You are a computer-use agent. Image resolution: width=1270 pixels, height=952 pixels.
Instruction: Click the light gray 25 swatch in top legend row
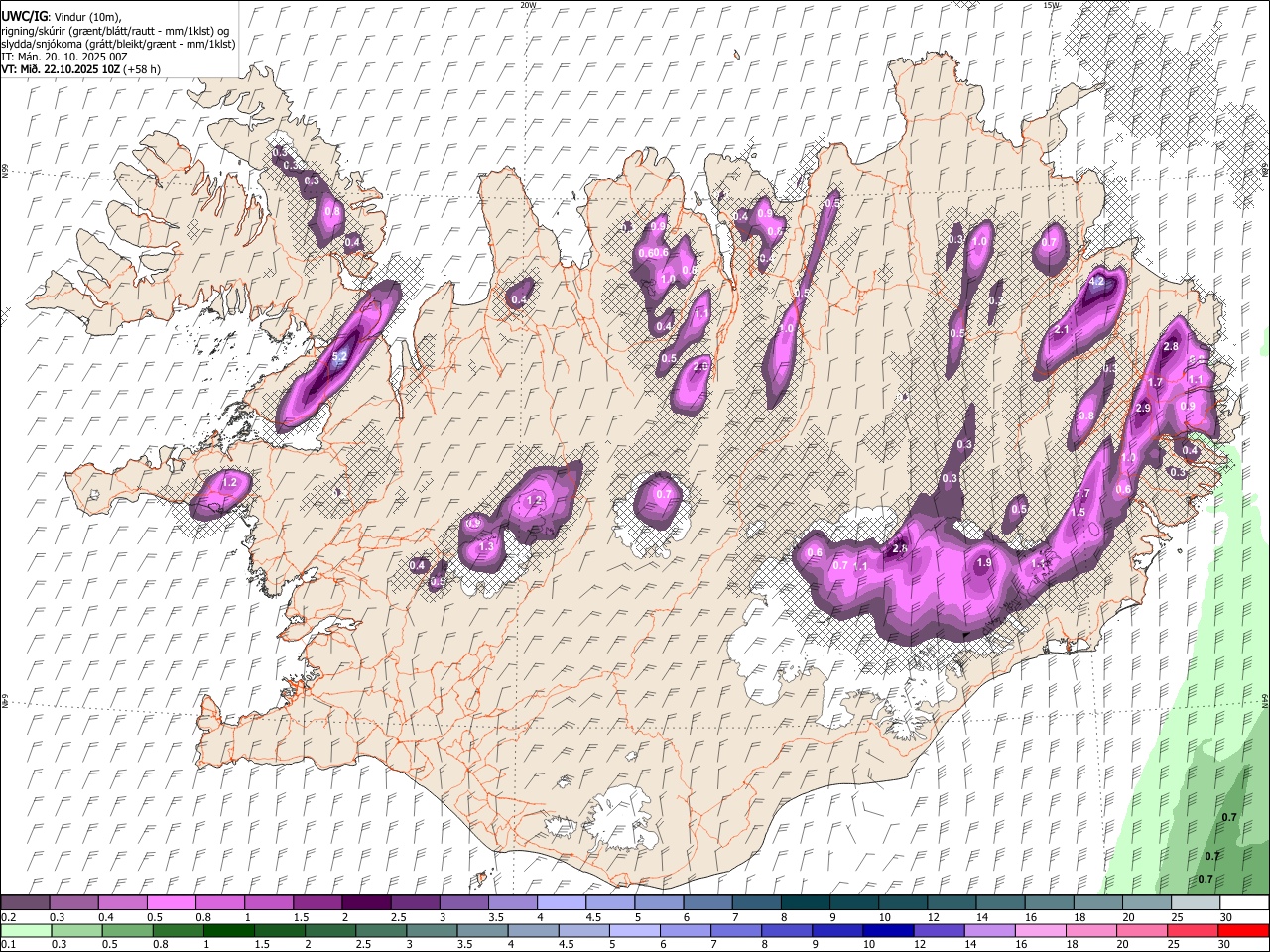1196,903
